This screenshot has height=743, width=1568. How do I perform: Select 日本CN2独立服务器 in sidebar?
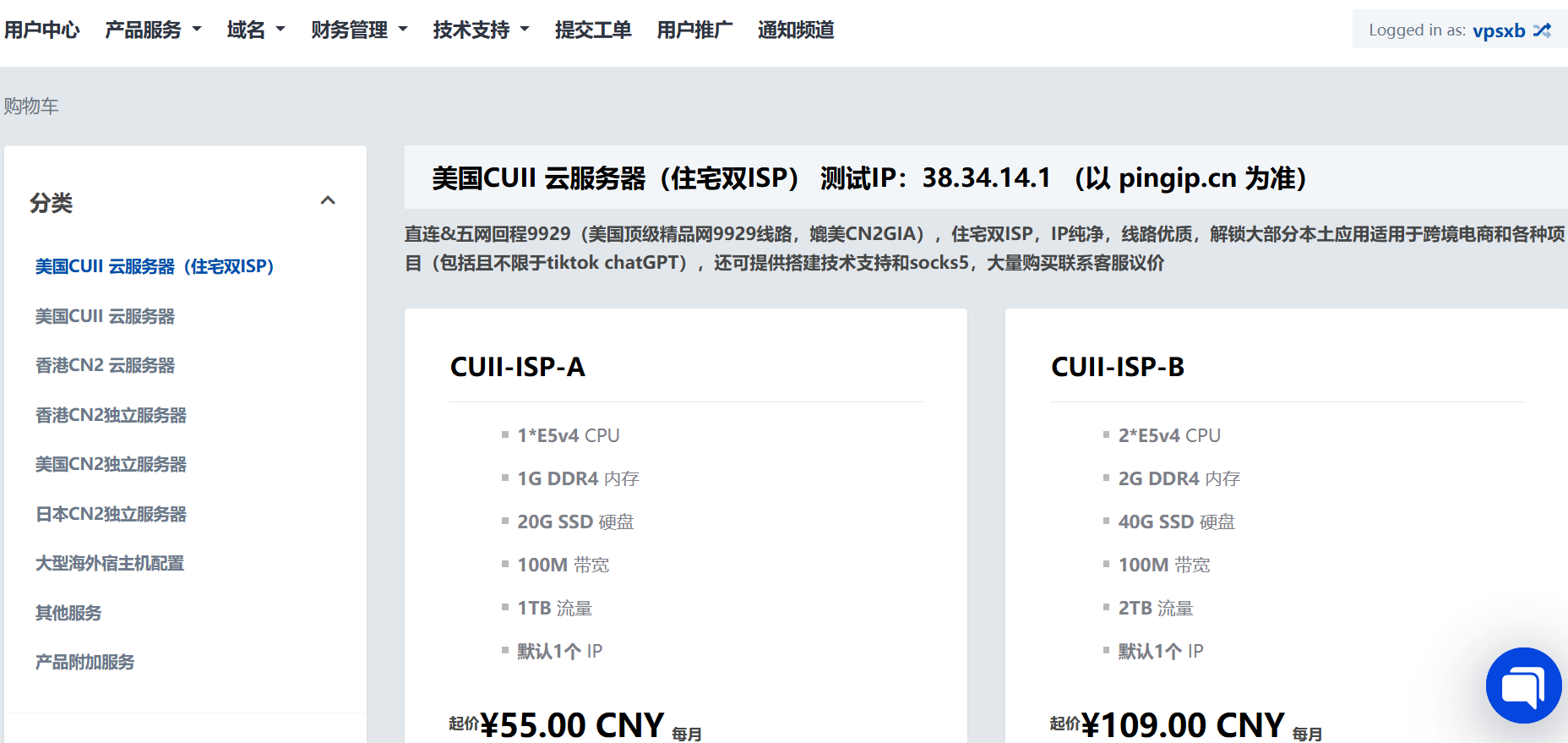[x=111, y=514]
